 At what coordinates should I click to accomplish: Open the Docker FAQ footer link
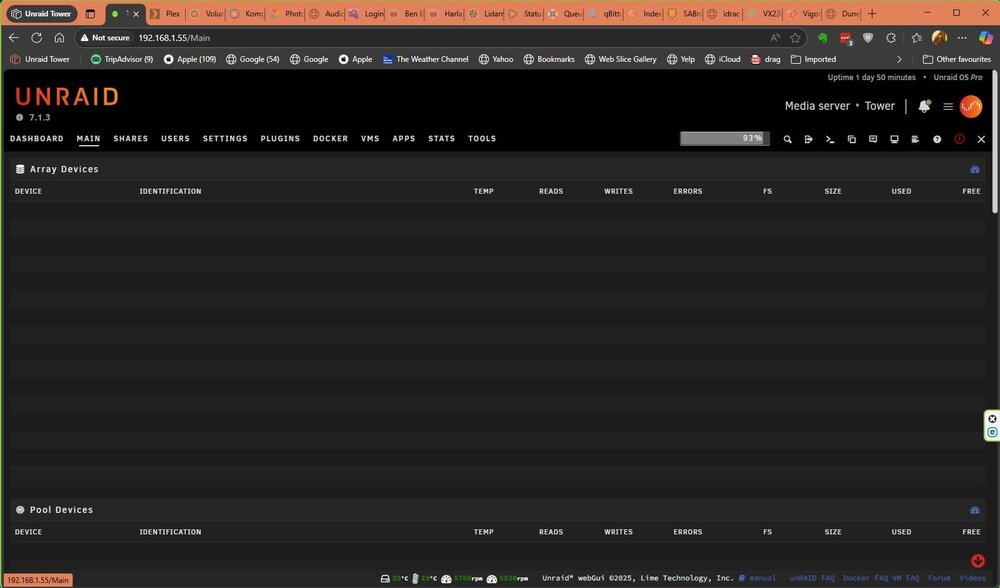coord(865,578)
